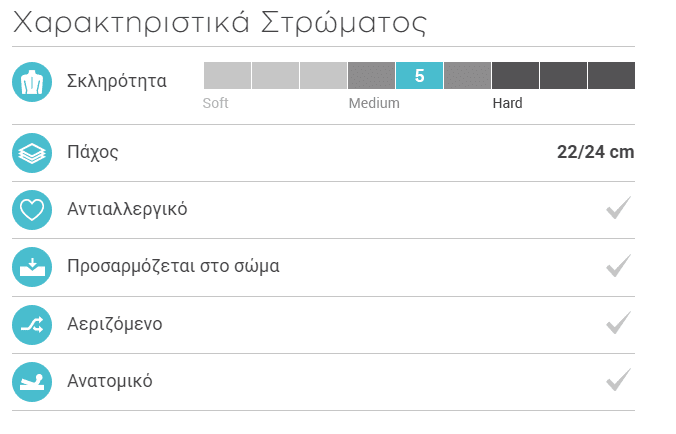
Task: Click the checkmark in the Αντιαλλεργικό row
Action: 619,209
